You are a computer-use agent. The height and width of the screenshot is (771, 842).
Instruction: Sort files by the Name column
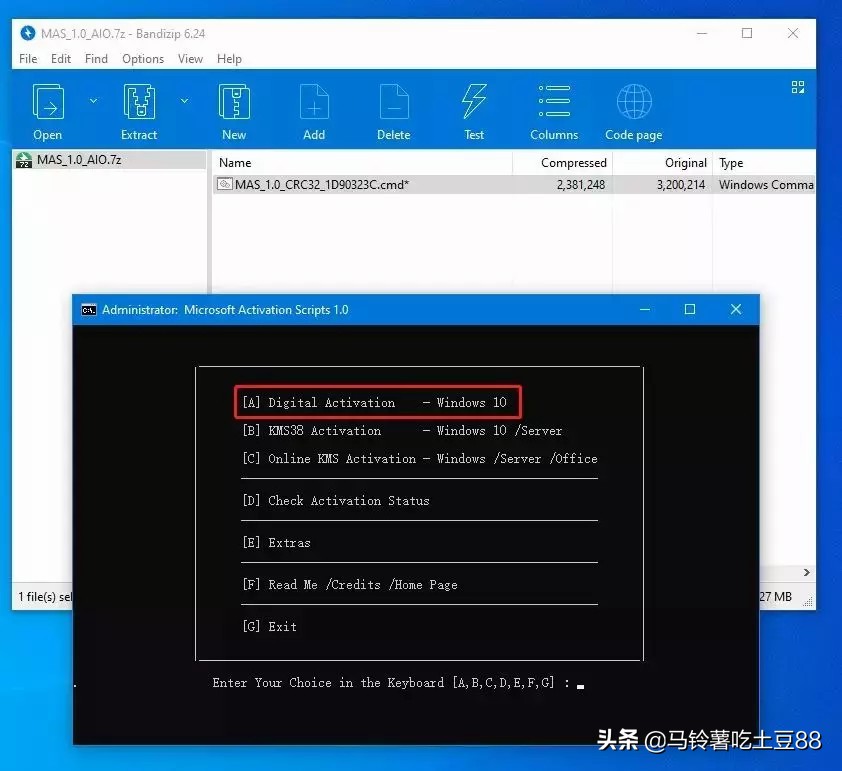(236, 162)
